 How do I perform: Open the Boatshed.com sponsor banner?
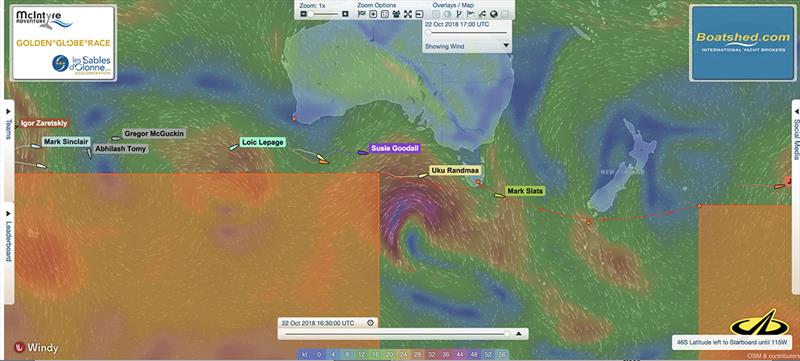(742, 43)
